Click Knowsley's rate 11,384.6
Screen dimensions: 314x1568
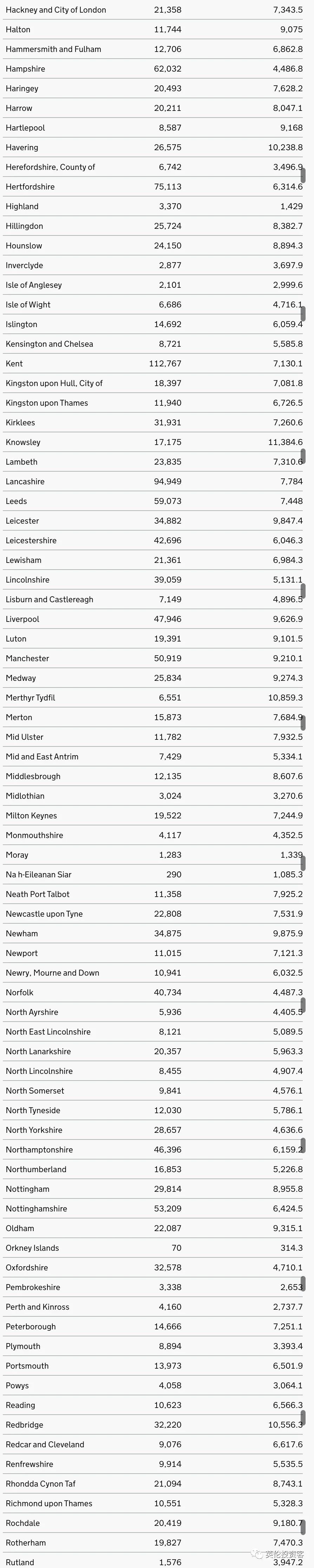click(285, 442)
